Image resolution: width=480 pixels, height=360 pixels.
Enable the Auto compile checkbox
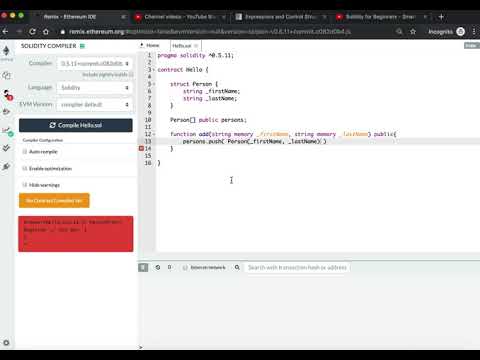pos(24,152)
